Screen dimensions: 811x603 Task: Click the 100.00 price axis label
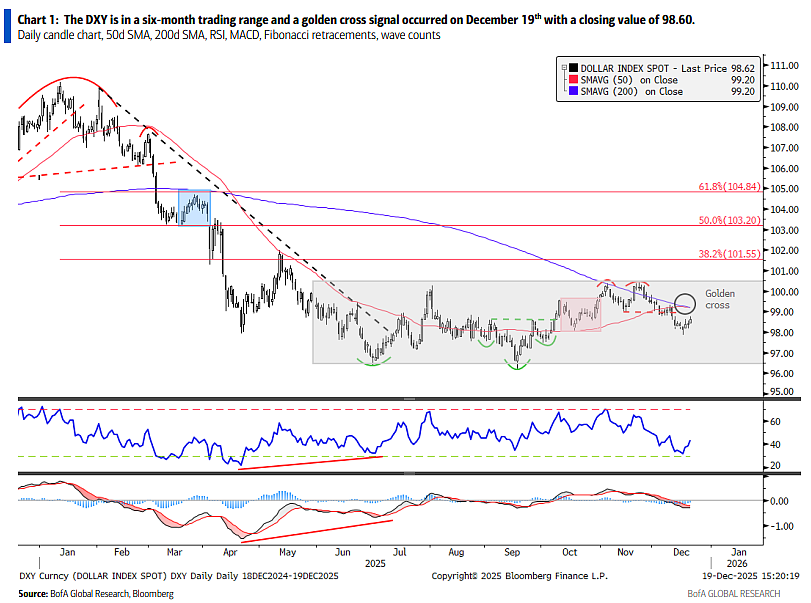[x=784, y=292]
